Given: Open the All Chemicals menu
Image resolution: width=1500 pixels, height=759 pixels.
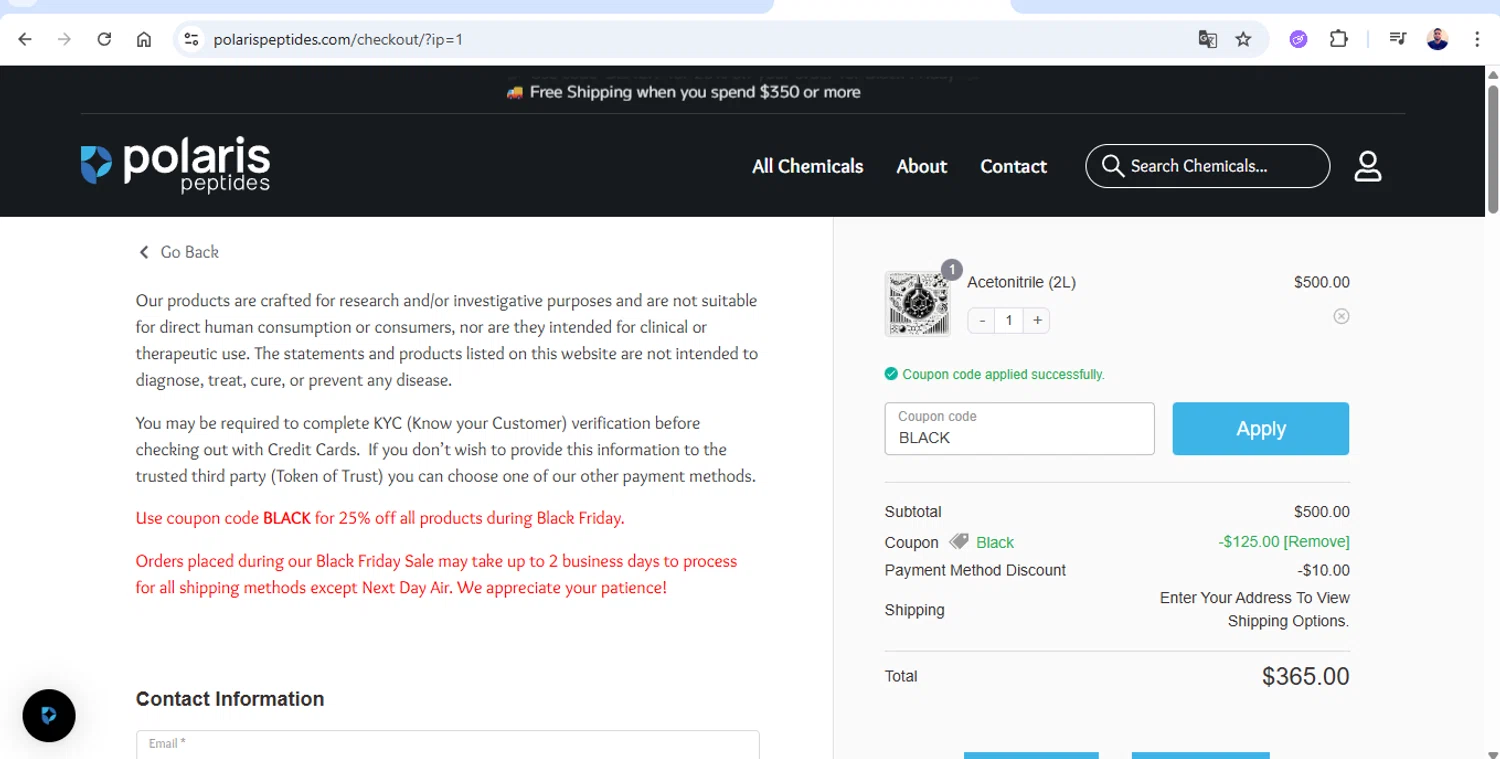Looking at the screenshot, I should [x=807, y=166].
